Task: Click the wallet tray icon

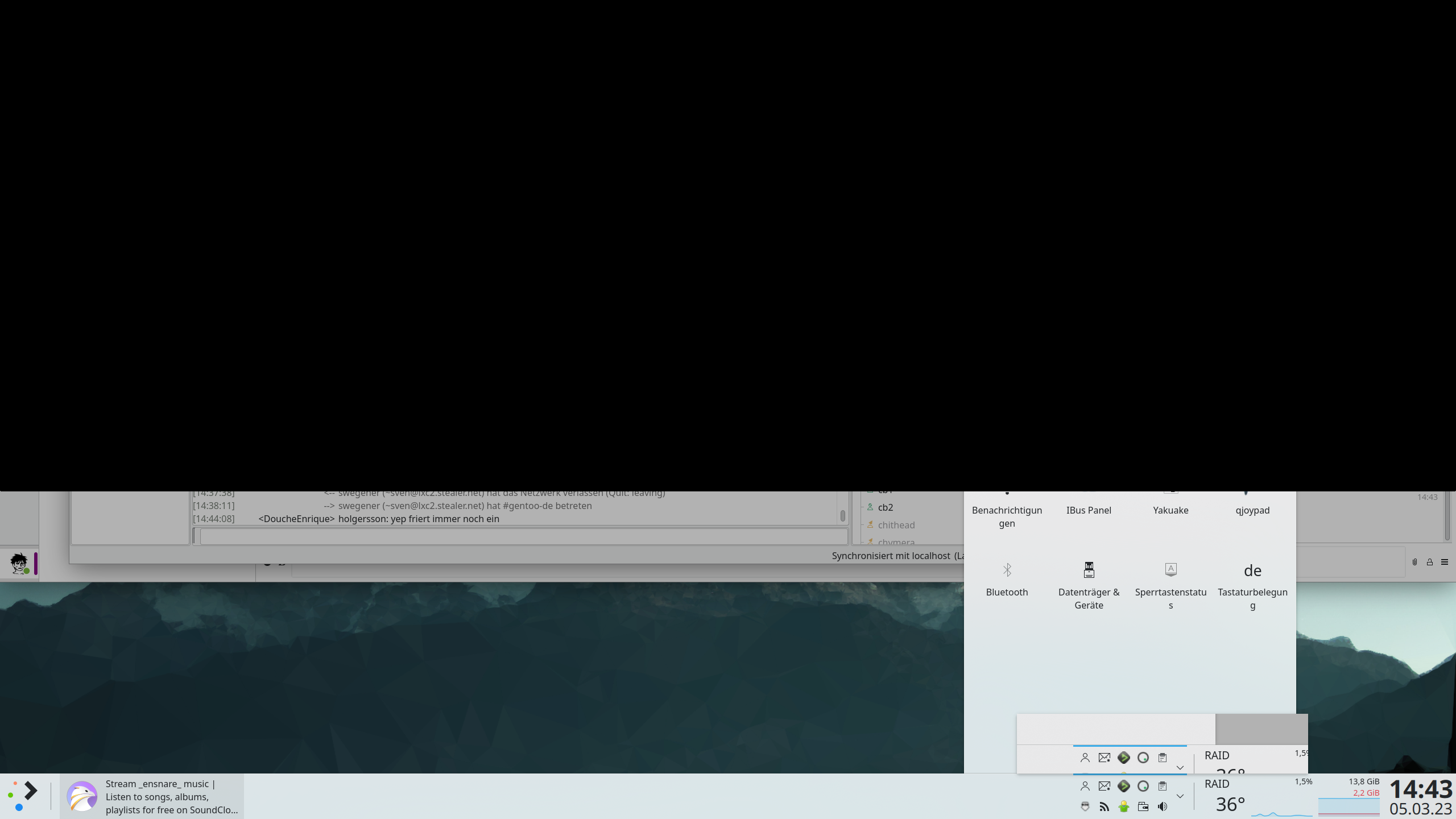Action: [1143, 806]
